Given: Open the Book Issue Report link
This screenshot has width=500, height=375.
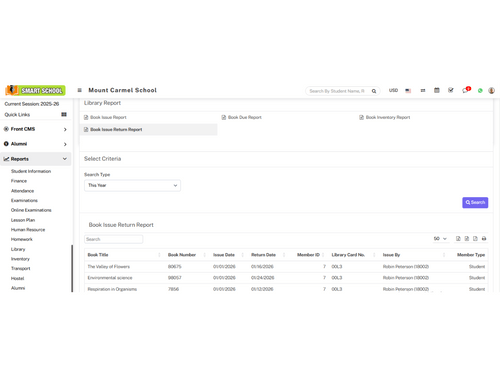Looking at the screenshot, I should tap(105, 117).
